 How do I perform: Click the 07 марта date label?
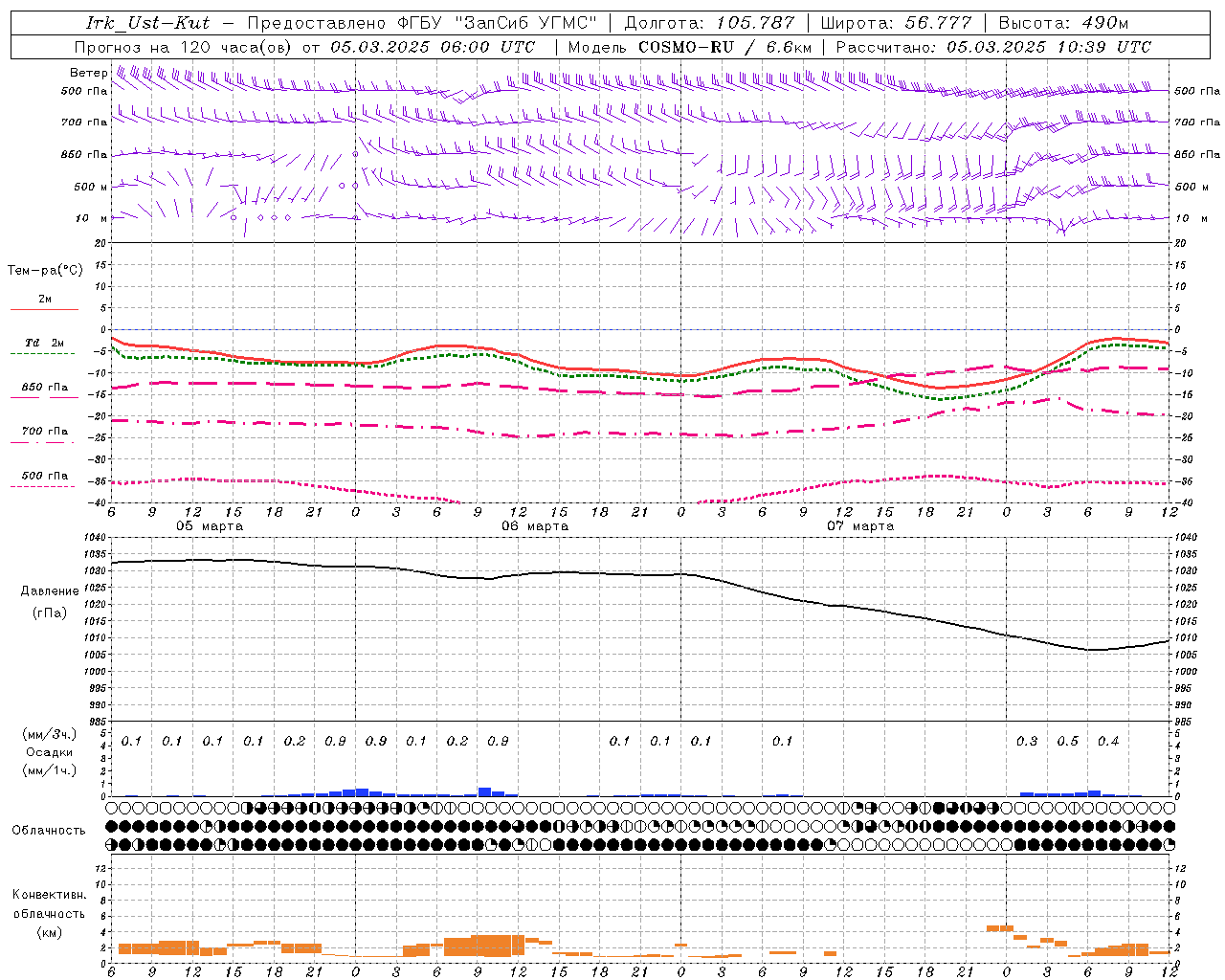click(x=860, y=526)
